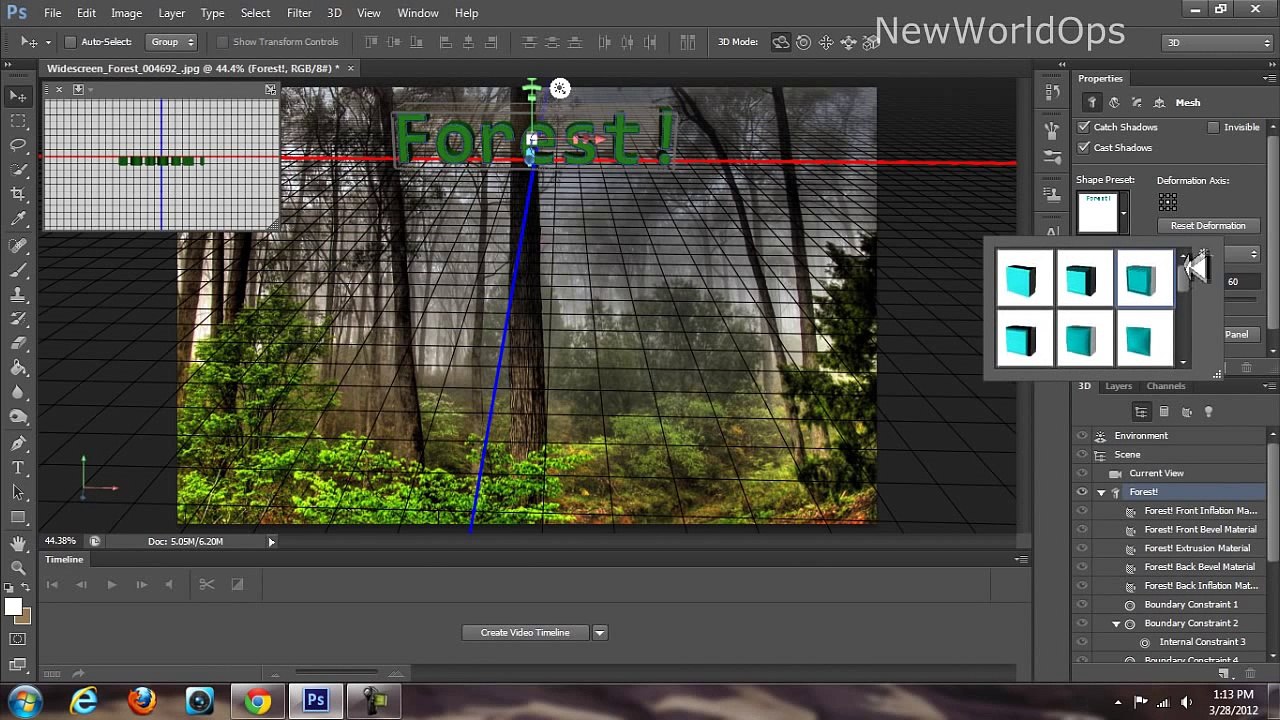Hide the Forest! mesh
This screenshot has width=1280, height=720.
pos(1082,492)
